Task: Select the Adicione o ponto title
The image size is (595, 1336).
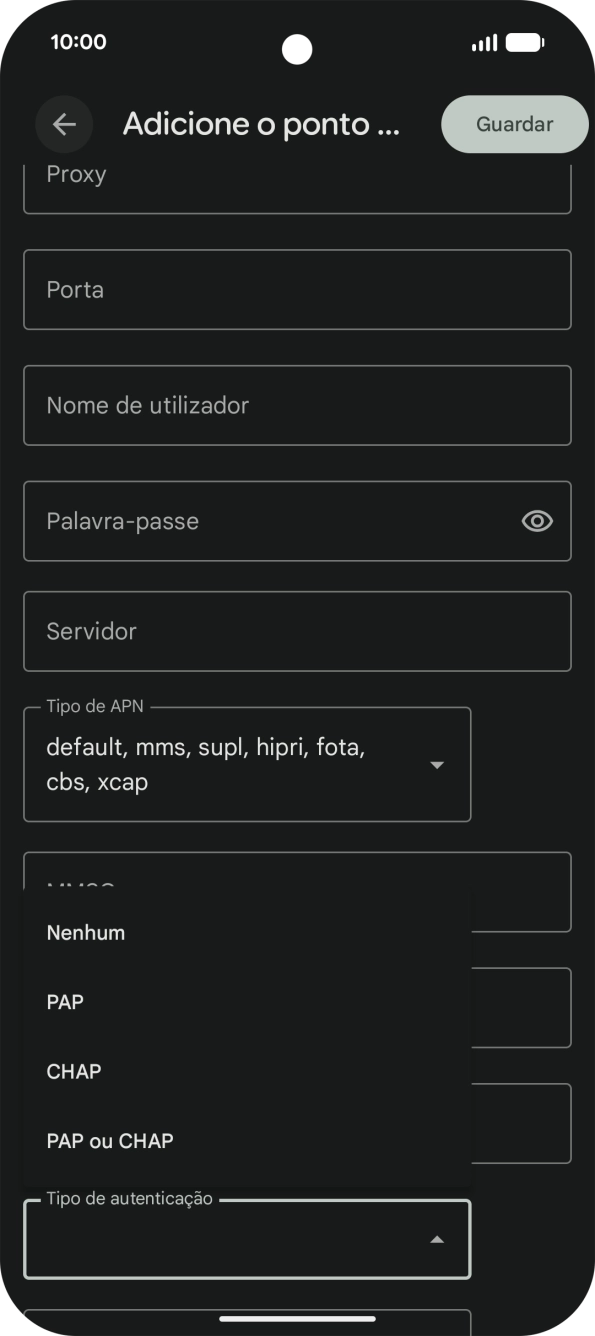Action: tap(261, 123)
